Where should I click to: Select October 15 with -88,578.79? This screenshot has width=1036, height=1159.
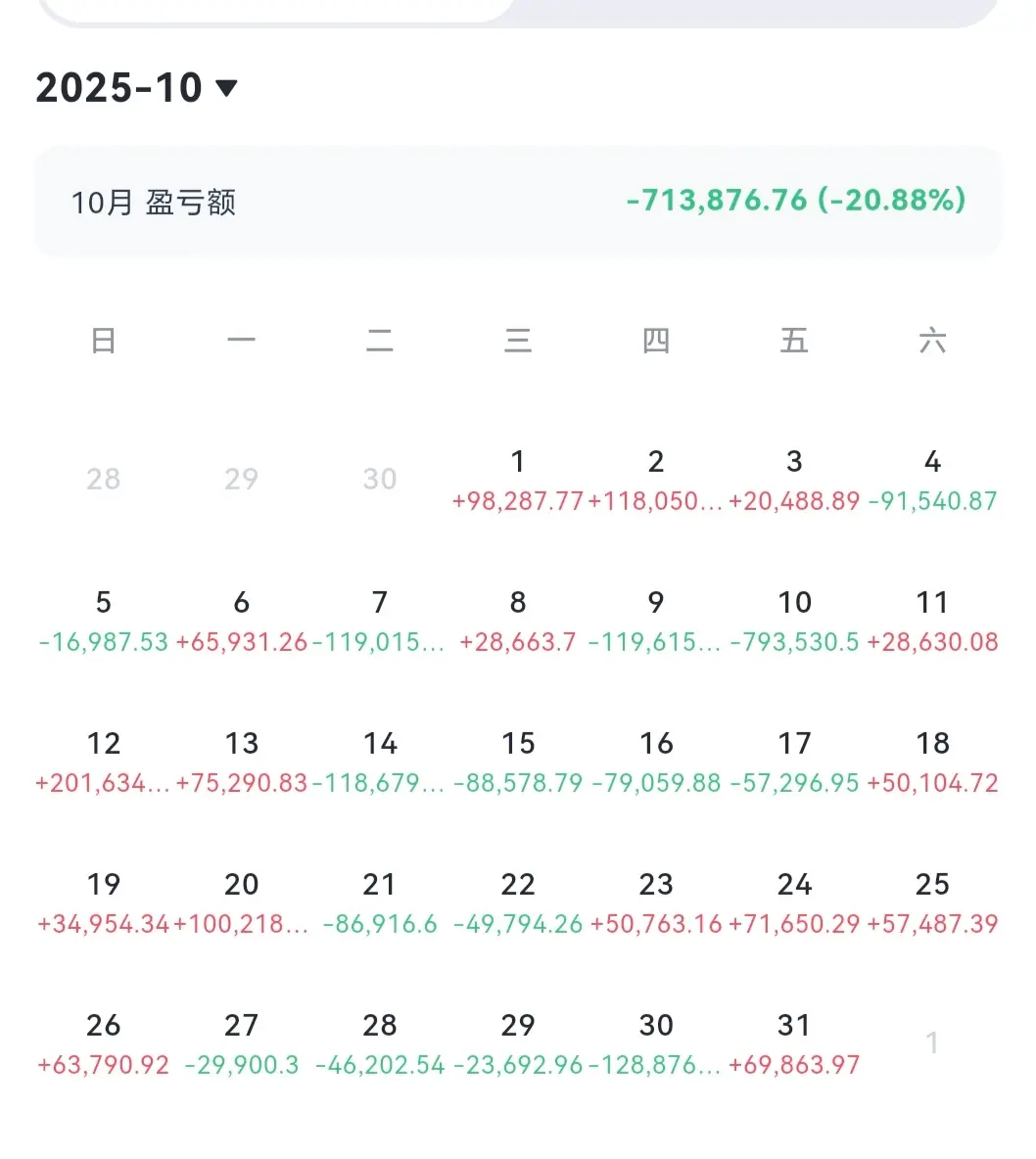point(518,762)
